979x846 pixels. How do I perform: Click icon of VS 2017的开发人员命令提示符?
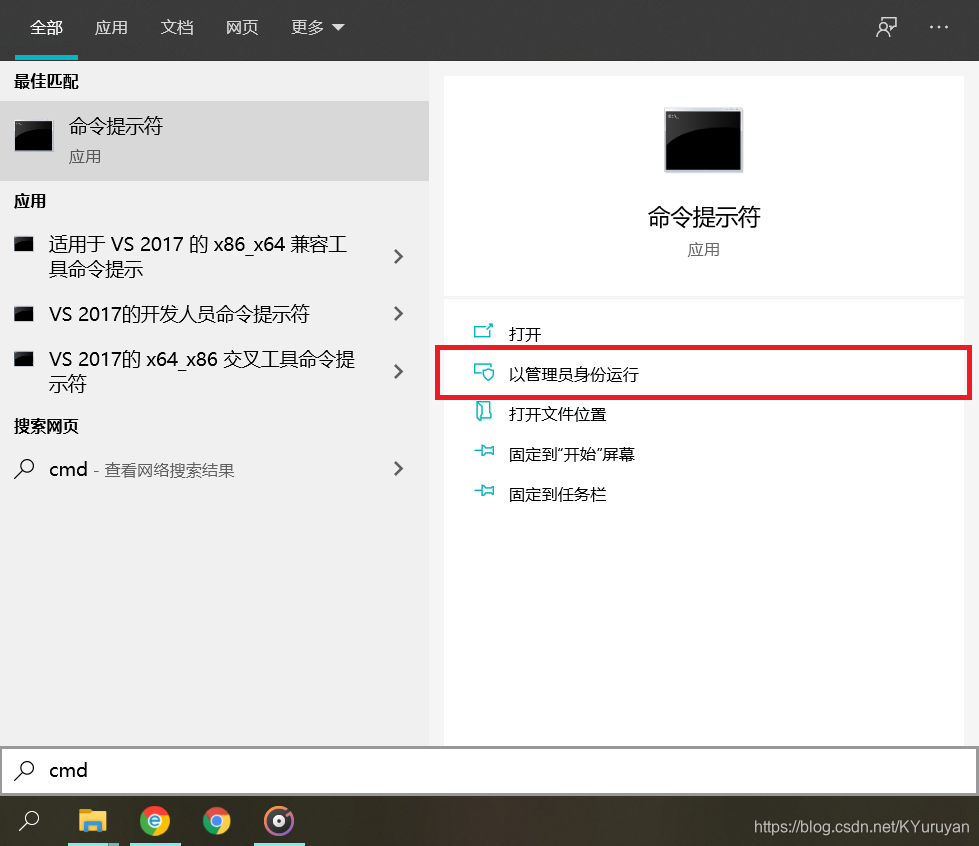24,313
